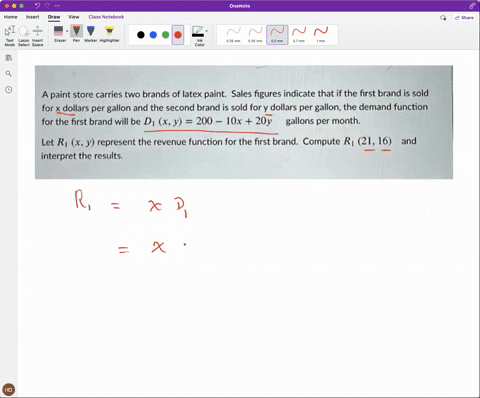Choose the Insert Space tool
The width and height of the screenshot is (480, 398).
pos(38,36)
